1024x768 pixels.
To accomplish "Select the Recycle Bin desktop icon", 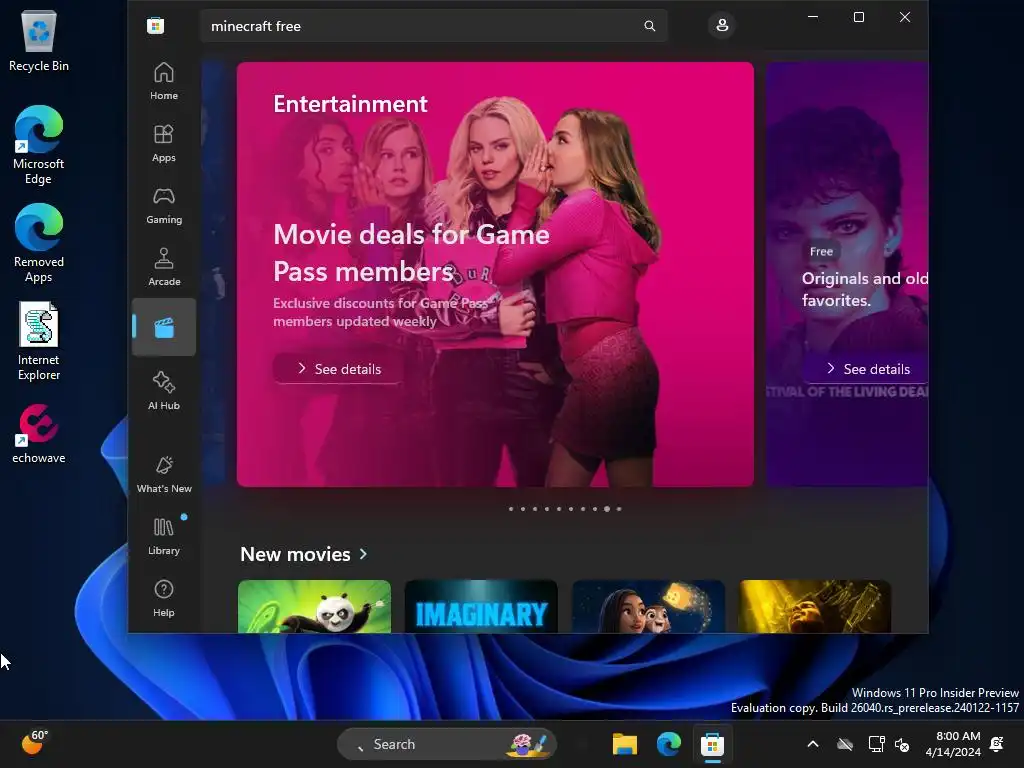I will 39,40.
